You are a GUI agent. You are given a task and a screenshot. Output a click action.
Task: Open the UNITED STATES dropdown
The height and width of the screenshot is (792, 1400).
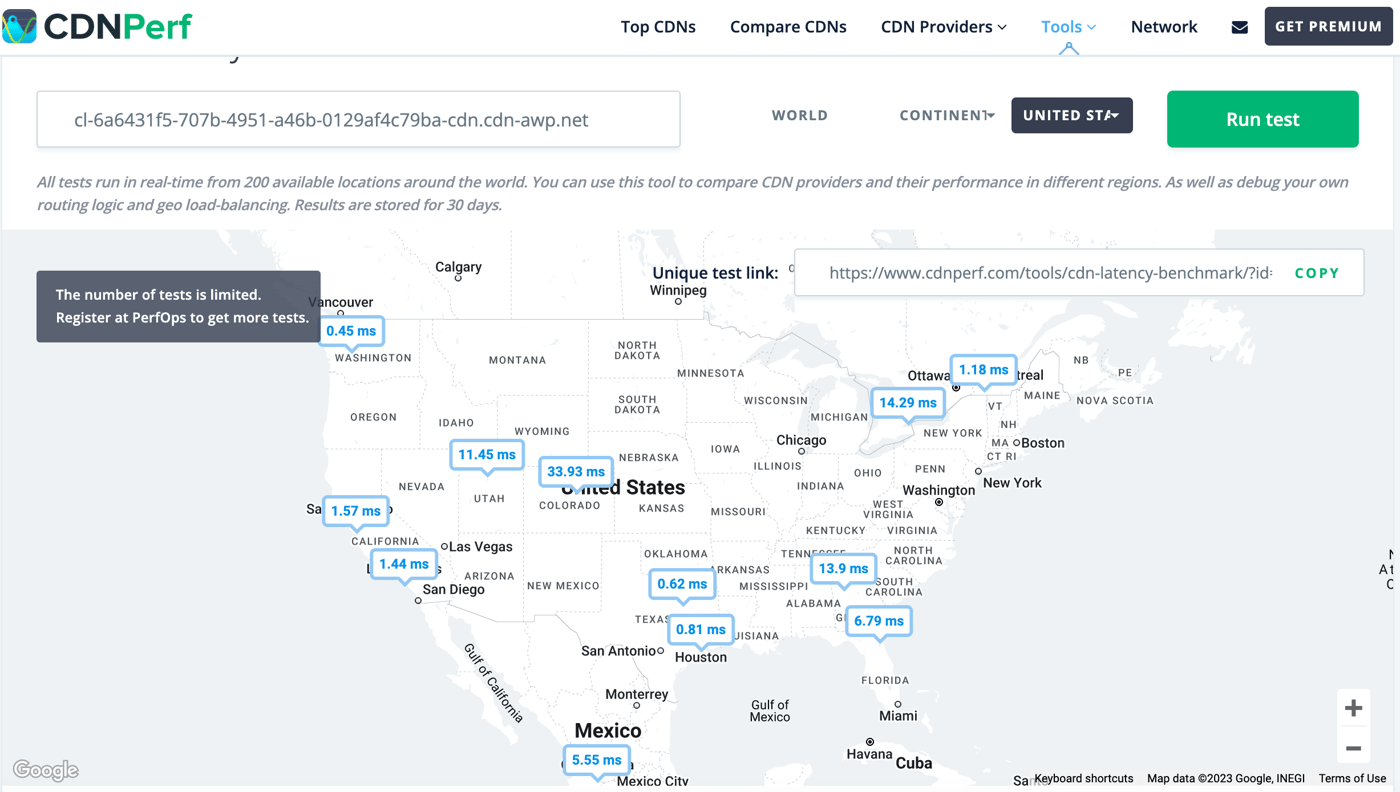click(1072, 115)
